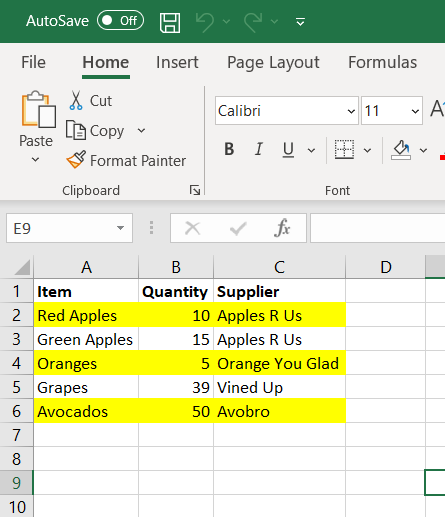
Task: Open the Page Layout tab
Action: (x=273, y=63)
